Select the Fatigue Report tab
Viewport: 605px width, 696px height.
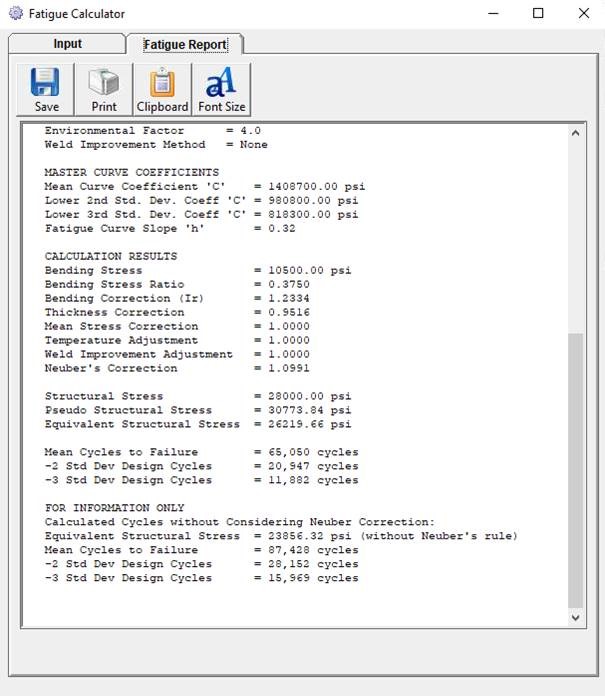(185, 44)
